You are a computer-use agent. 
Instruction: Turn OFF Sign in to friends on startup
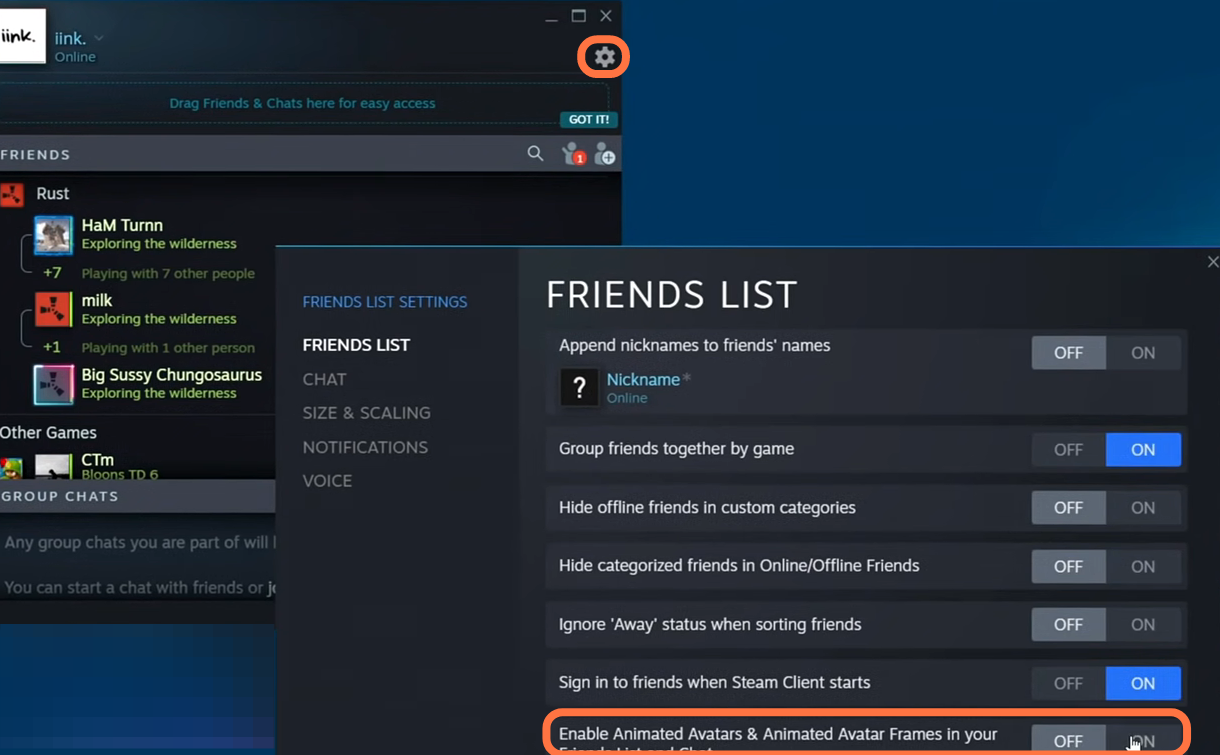pos(1068,683)
